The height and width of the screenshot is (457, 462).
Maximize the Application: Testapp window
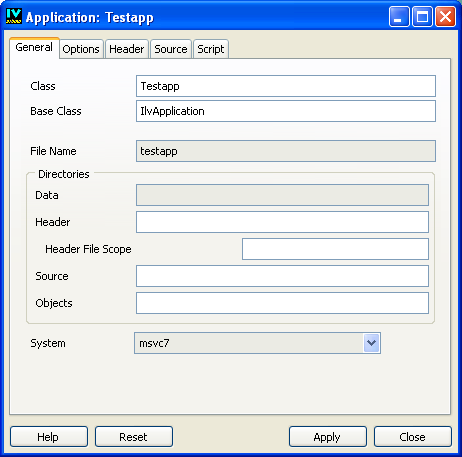tap(422, 16)
